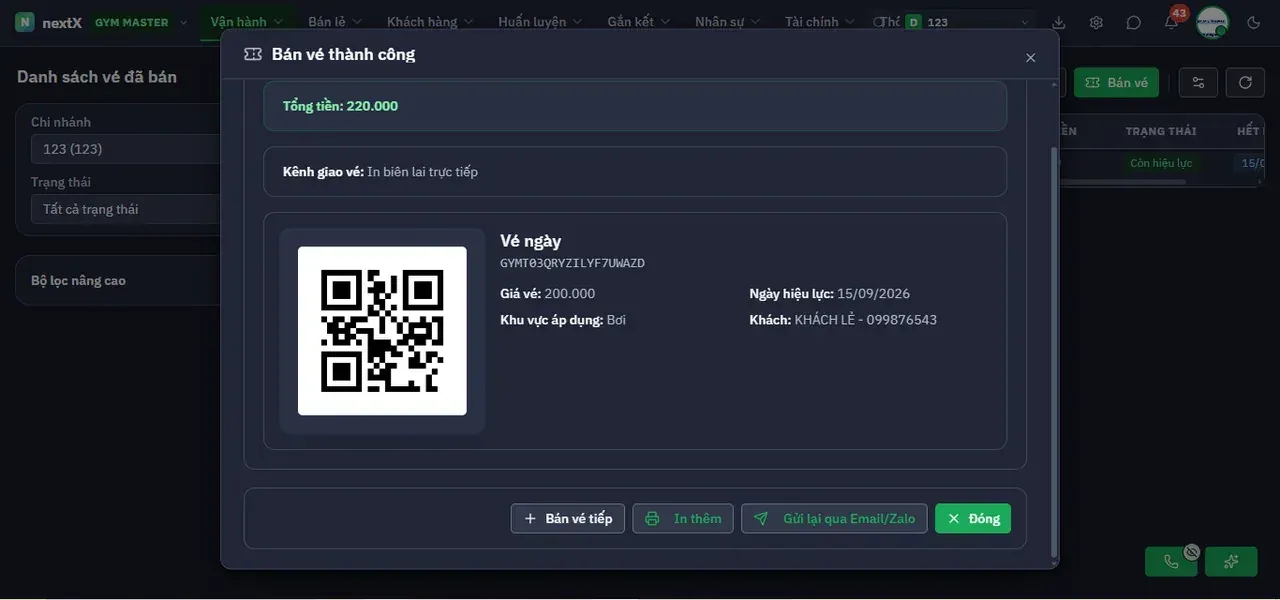Screen dimensions: 1280x600
Task: Click the Còn hiệu lực status cell
Action: [x=1161, y=163]
